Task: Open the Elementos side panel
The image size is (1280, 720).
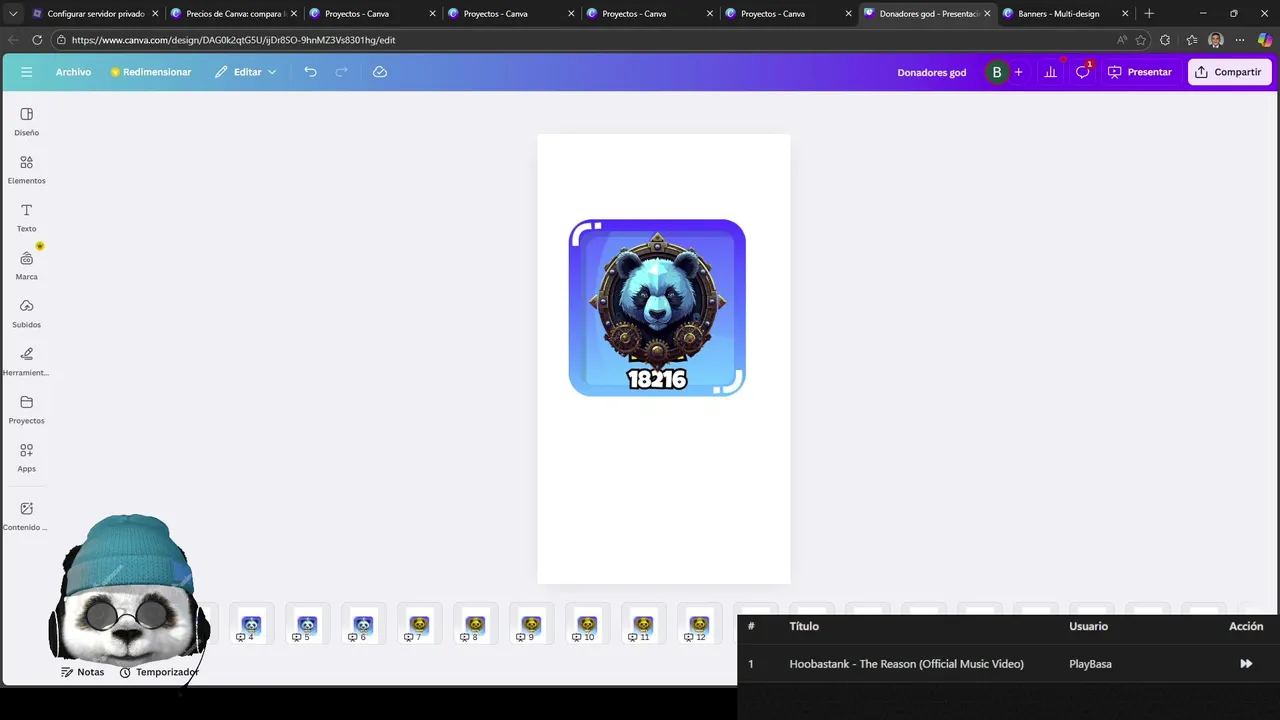Action: pos(27,170)
